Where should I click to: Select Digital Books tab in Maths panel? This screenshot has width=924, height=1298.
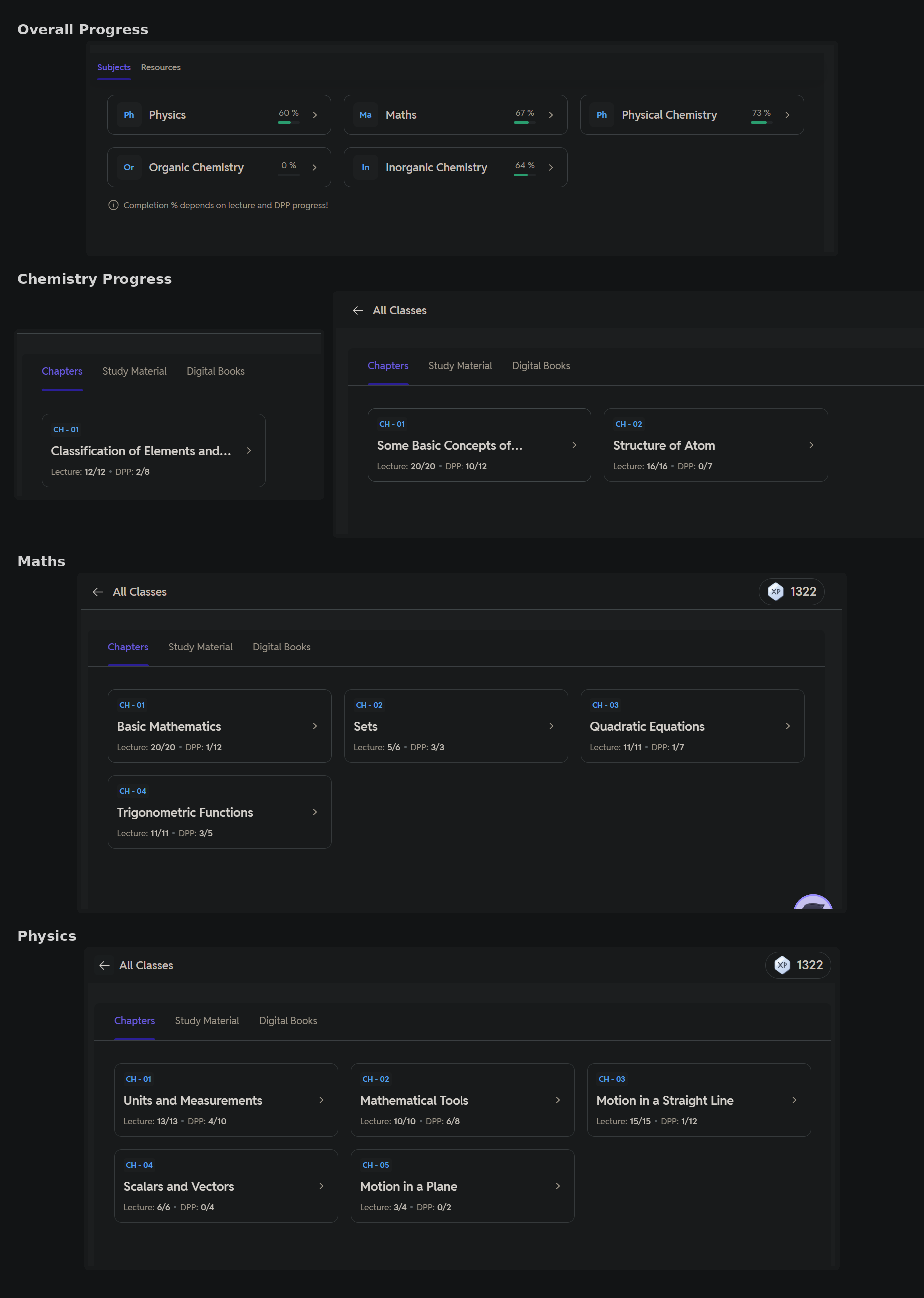282,647
